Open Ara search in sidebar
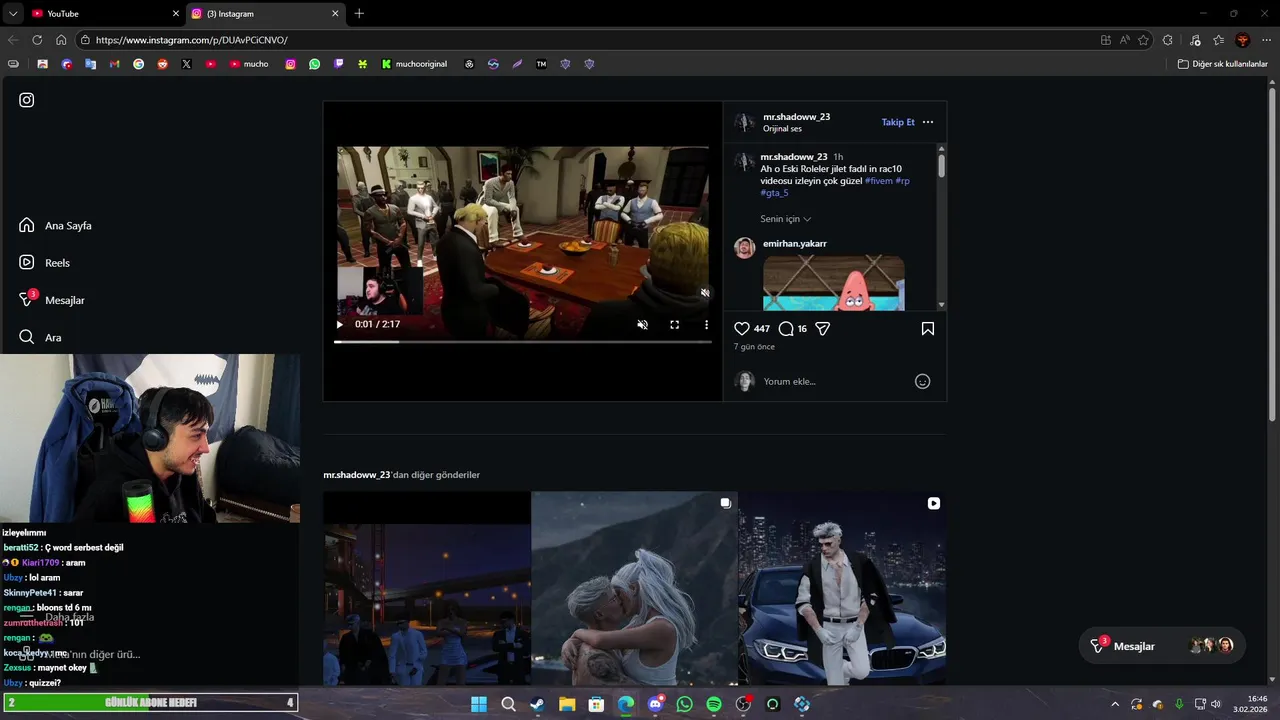This screenshot has width=1280, height=720. [x=40, y=337]
